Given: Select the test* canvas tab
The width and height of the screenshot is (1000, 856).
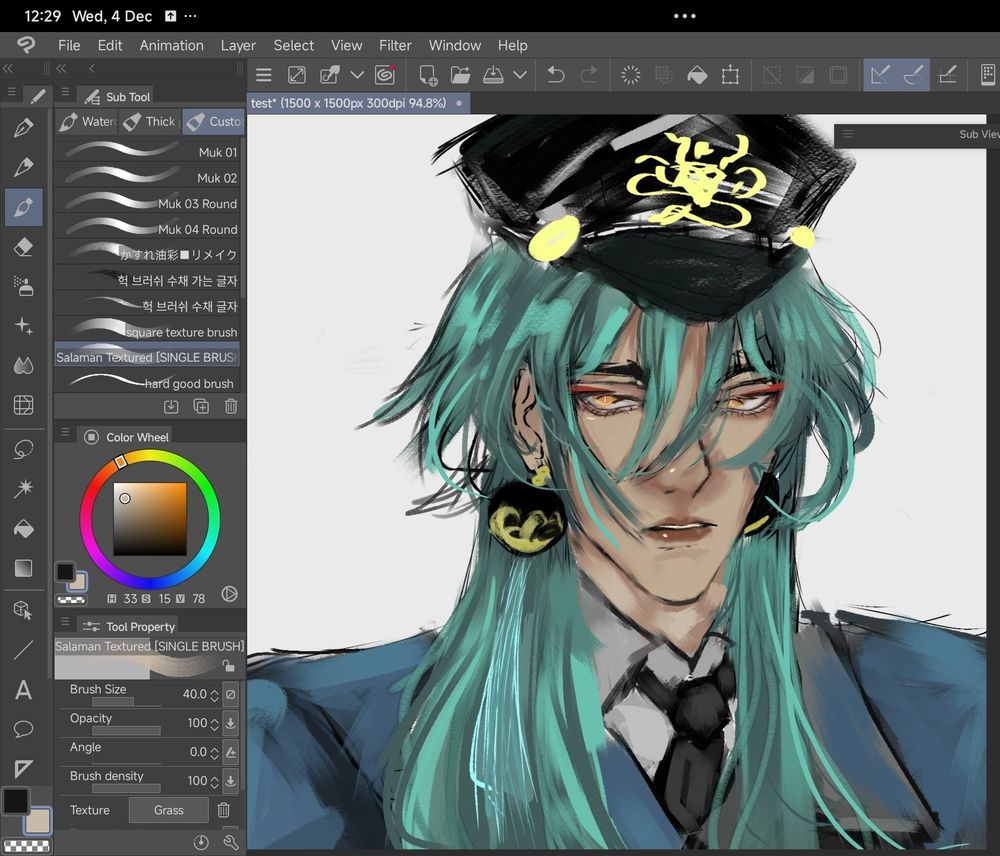Looking at the screenshot, I should tap(358, 103).
